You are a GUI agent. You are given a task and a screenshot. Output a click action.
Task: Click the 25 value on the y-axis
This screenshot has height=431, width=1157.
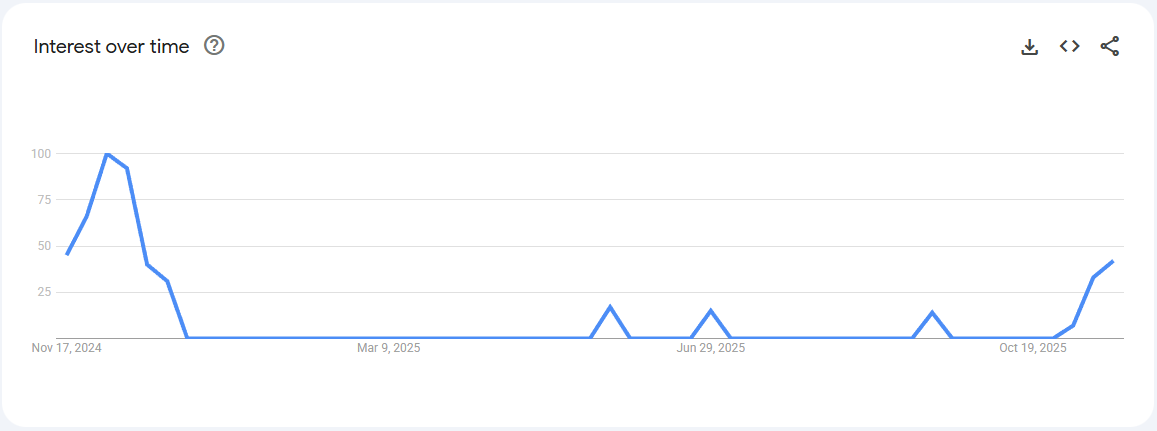pyautogui.click(x=44, y=292)
